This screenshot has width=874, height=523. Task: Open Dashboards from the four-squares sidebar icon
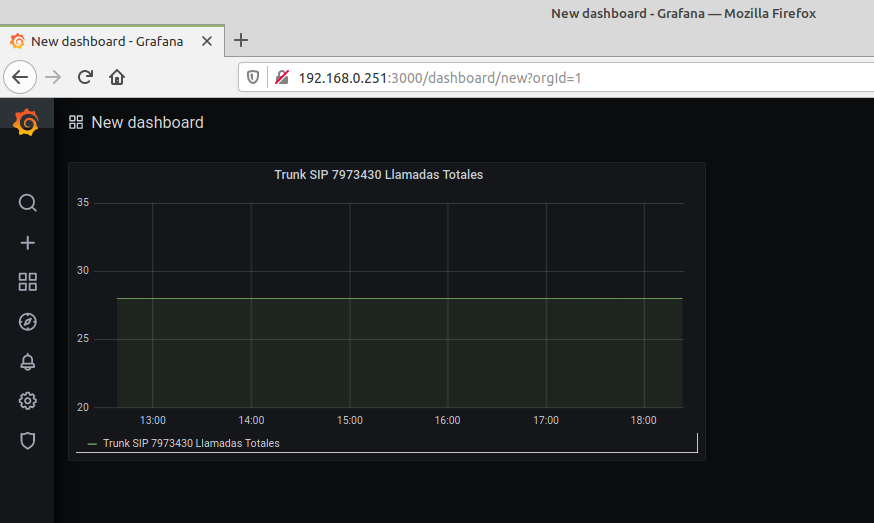point(28,282)
